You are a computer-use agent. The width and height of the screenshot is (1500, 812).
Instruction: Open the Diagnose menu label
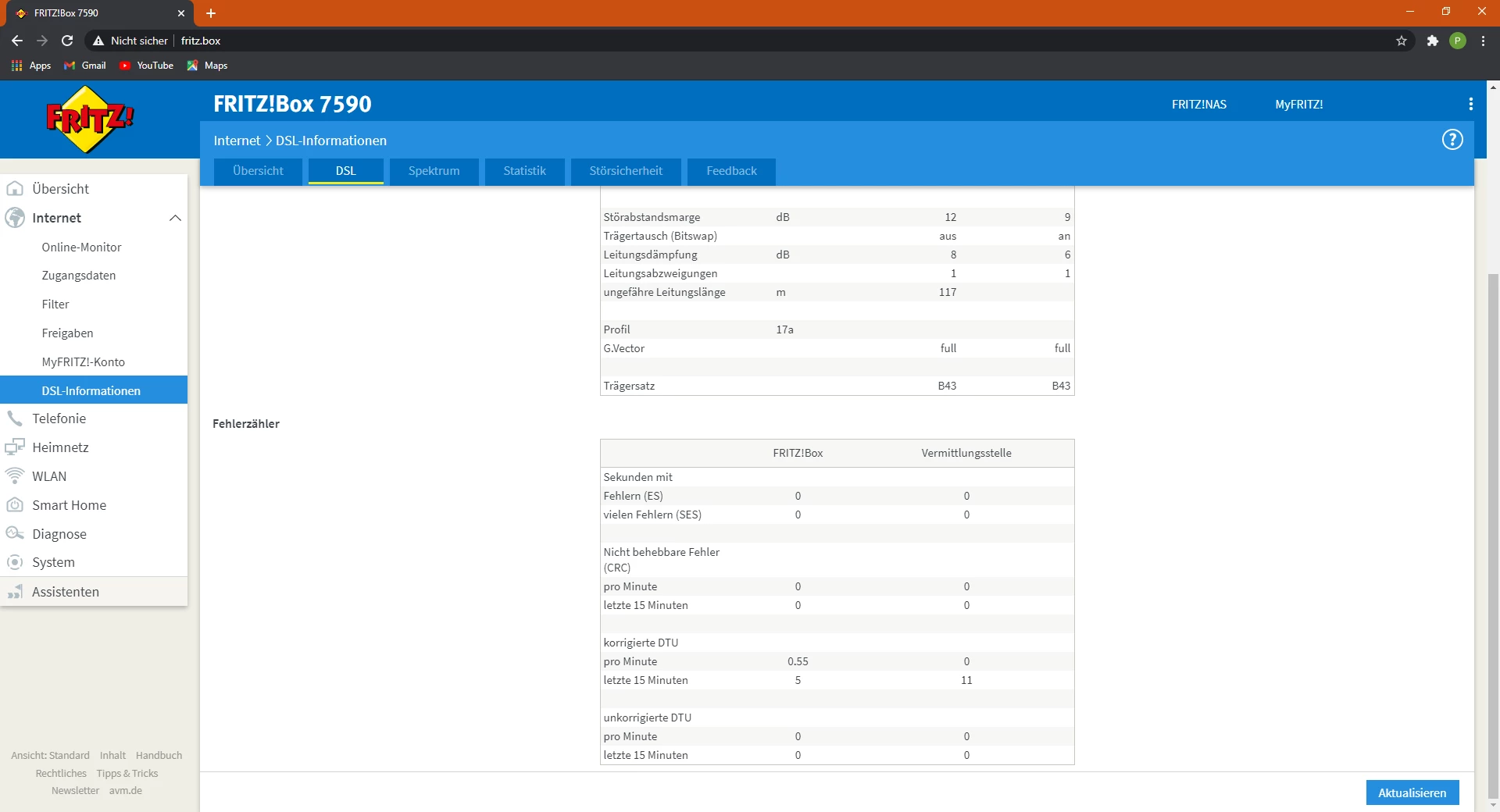59,534
